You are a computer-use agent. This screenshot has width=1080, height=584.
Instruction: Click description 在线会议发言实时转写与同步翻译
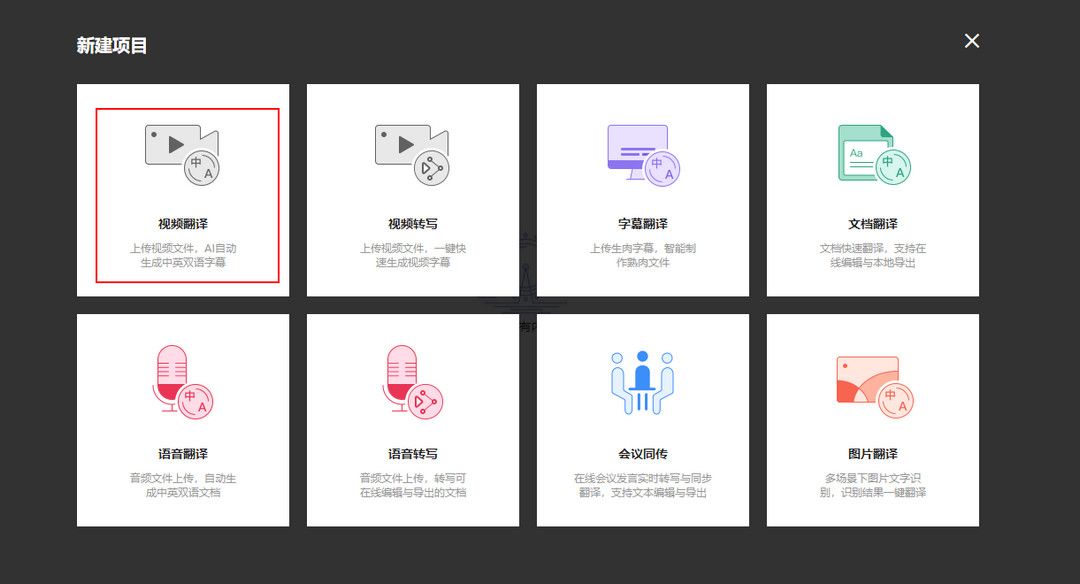click(x=643, y=486)
